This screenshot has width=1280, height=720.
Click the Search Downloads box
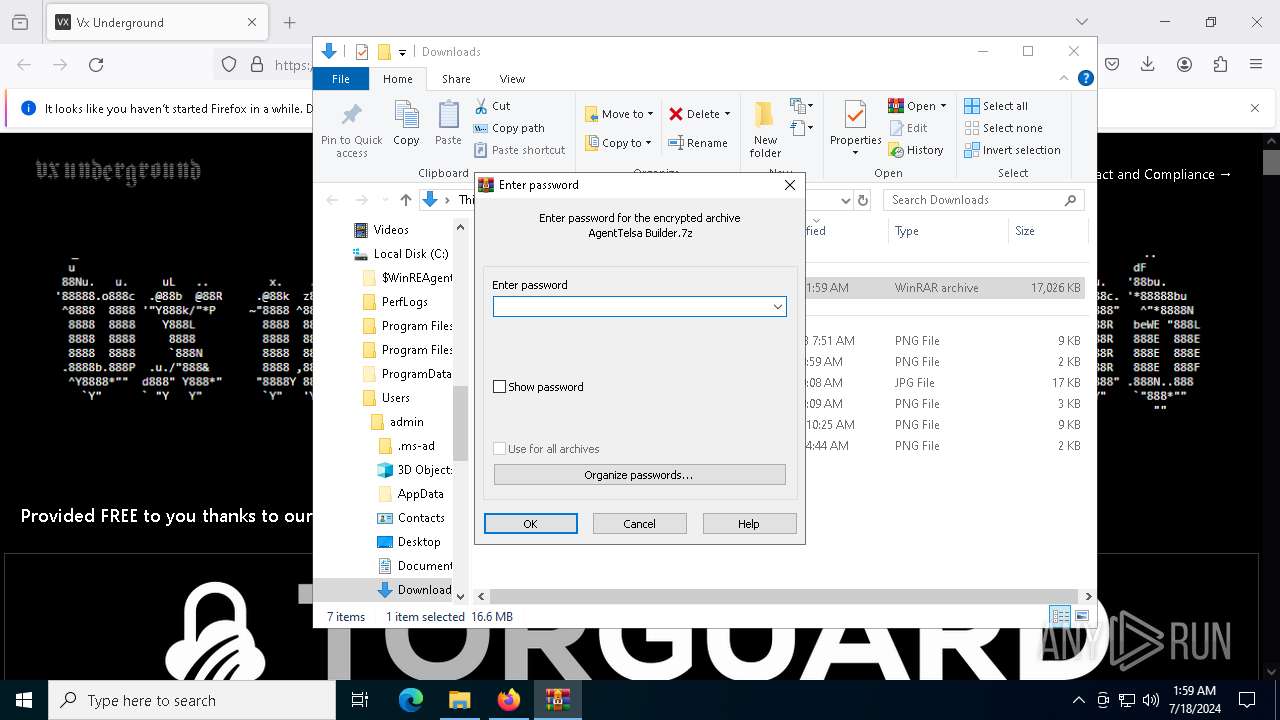(x=983, y=200)
